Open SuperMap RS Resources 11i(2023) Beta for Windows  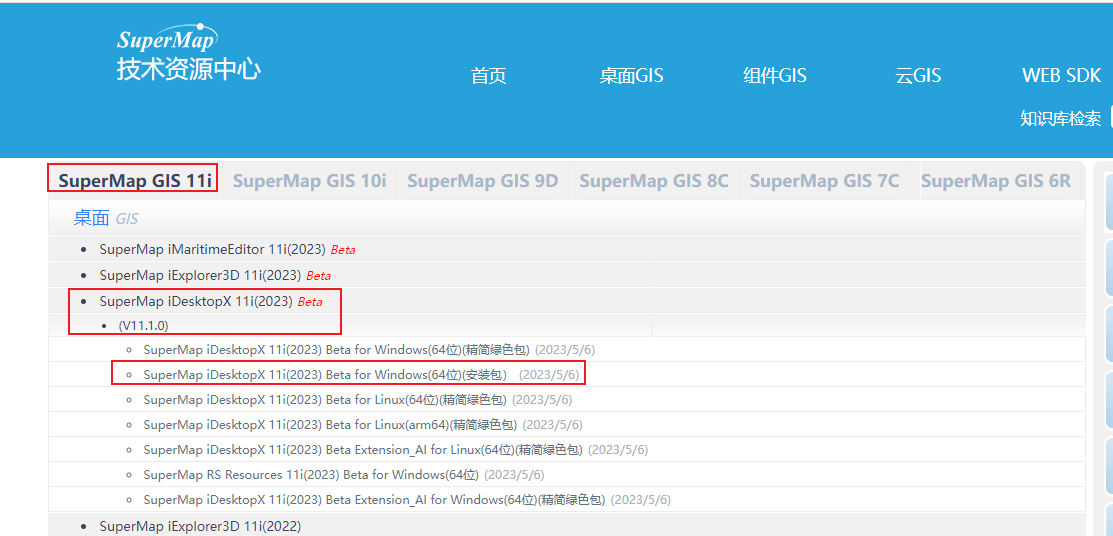point(312,474)
